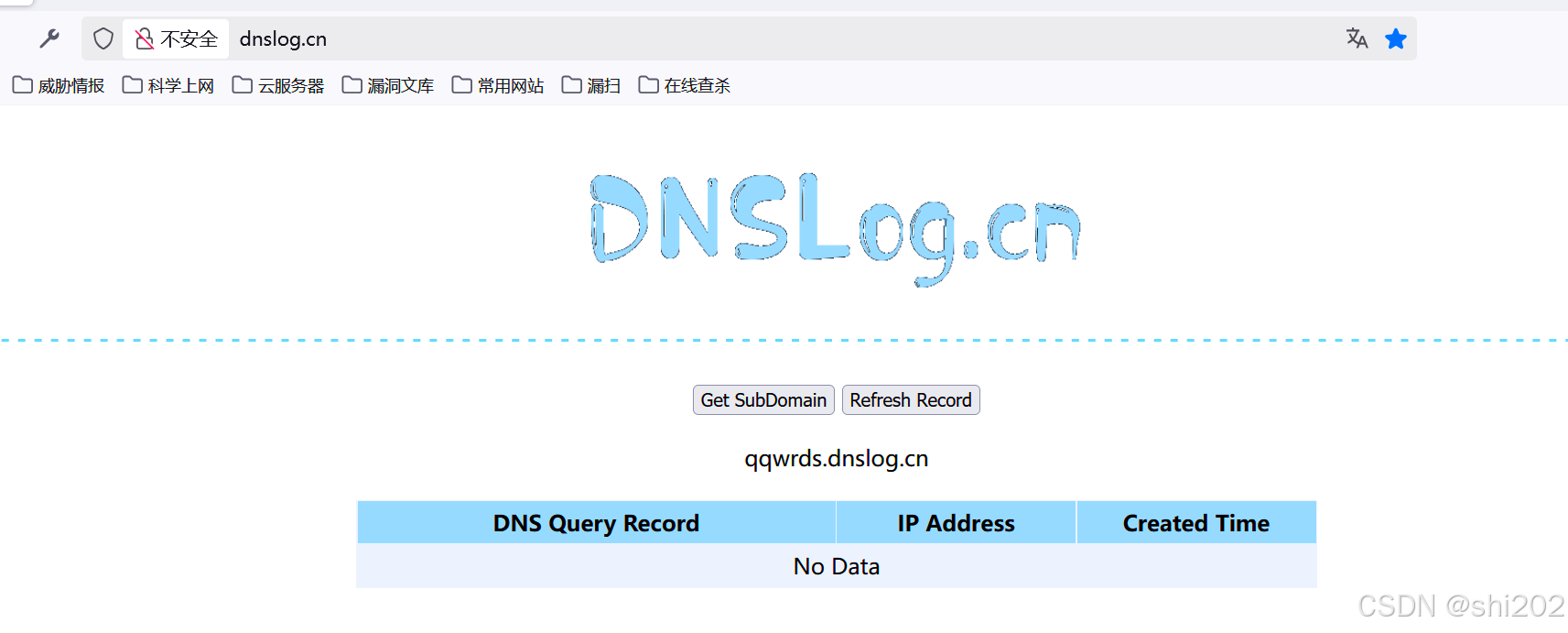Open the 云服务器 bookmark folder
Image resolution: width=1568 pixels, height=633 pixels.
[278, 85]
